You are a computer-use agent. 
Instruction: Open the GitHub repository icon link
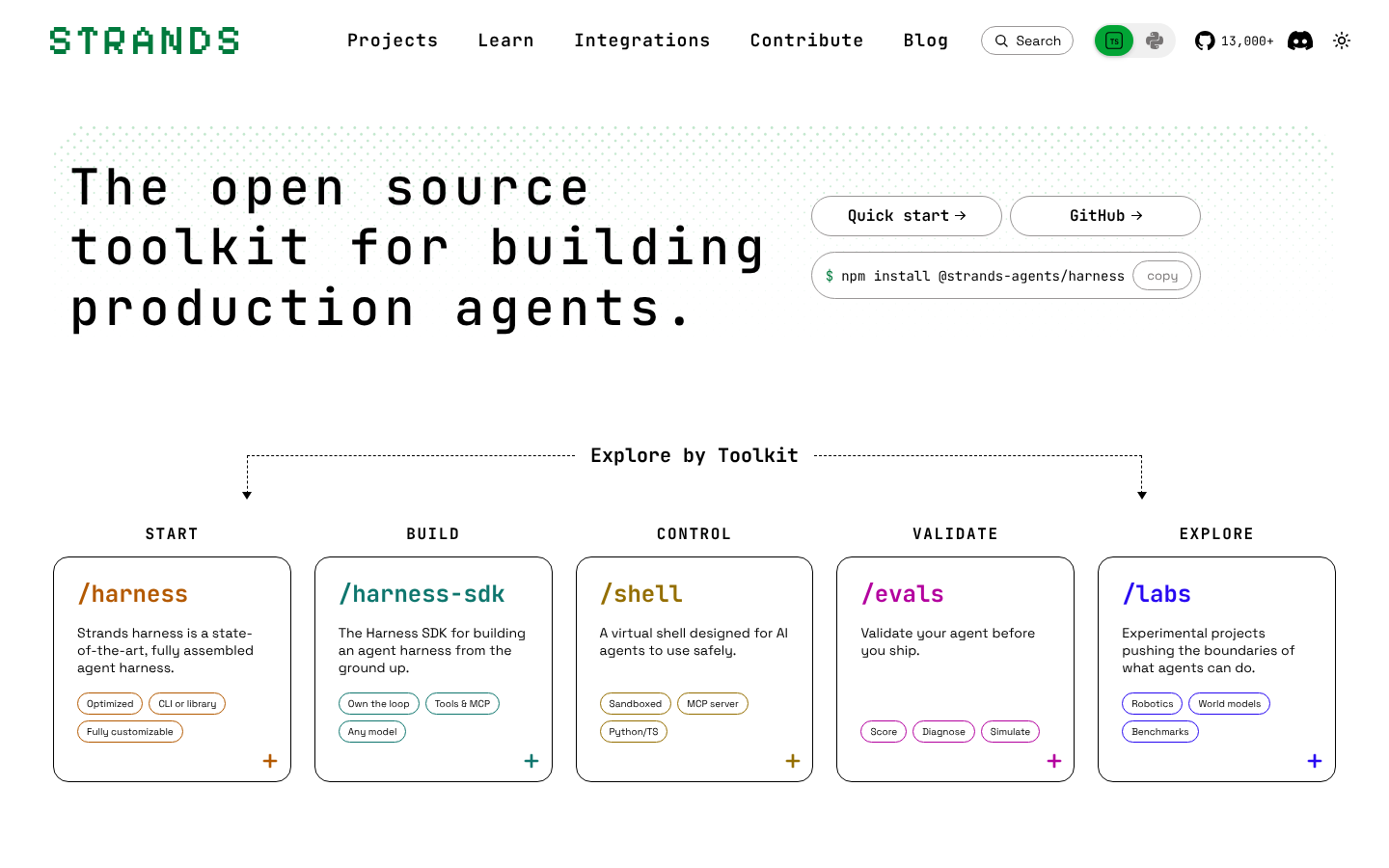click(x=1205, y=41)
